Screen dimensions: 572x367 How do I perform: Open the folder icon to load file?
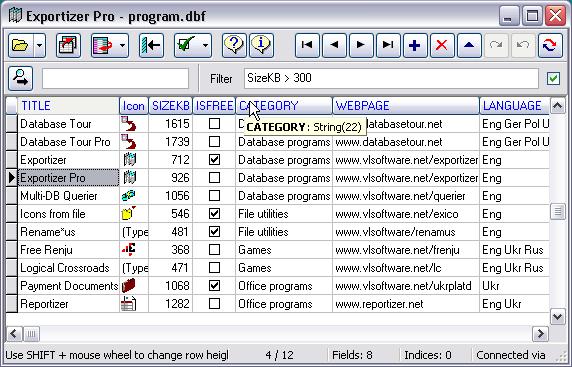tap(20, 45)
